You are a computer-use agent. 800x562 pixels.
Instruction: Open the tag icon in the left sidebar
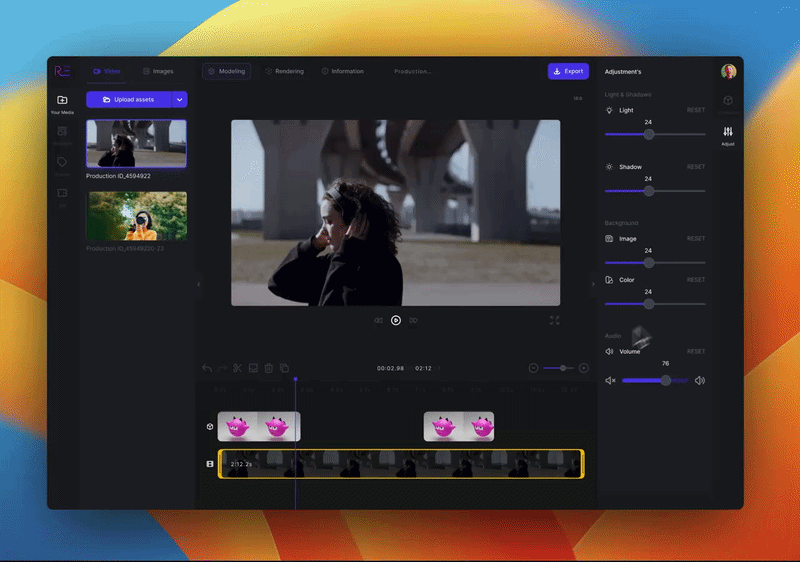coord(62,162)
